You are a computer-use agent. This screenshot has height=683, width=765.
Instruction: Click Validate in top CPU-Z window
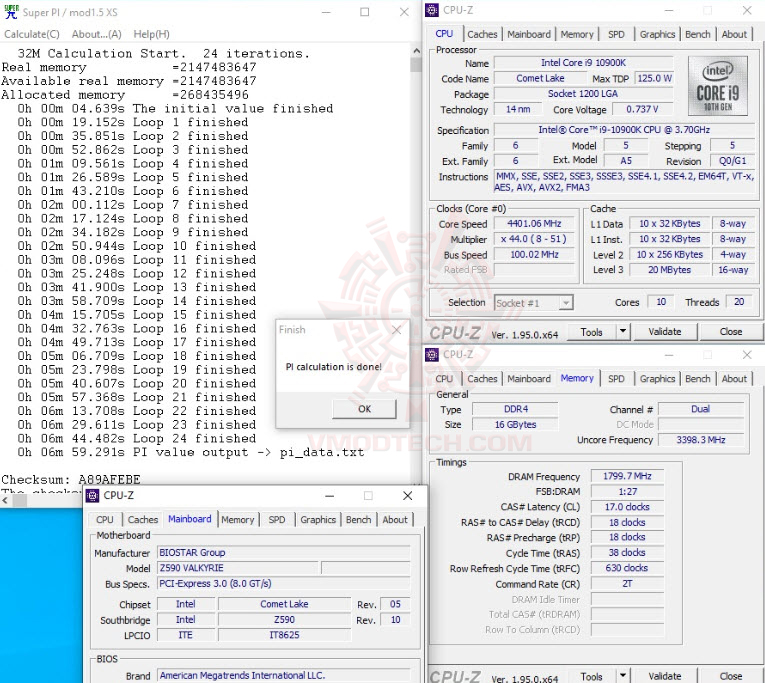click(664, 332)
